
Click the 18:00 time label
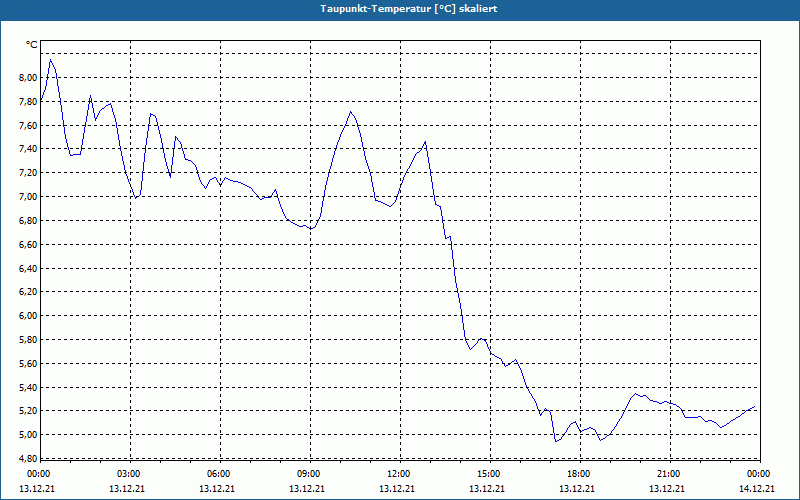579,474
